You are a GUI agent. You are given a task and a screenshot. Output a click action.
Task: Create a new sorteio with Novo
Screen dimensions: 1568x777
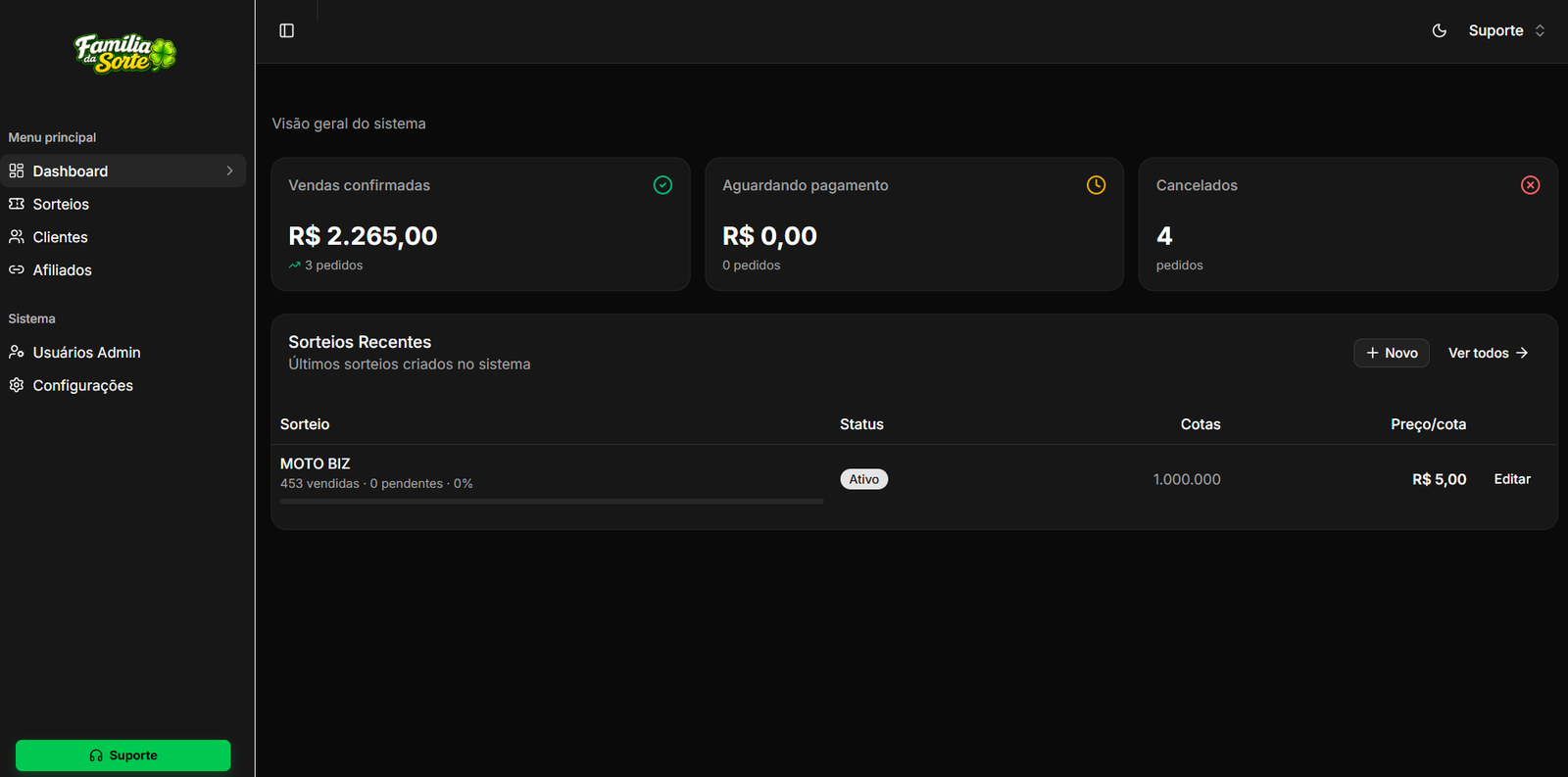click(x=1392, y=353)
